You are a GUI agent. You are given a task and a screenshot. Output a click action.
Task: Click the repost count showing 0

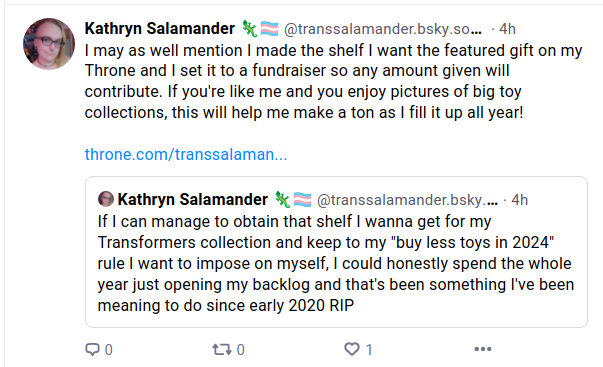click(241, 349)
